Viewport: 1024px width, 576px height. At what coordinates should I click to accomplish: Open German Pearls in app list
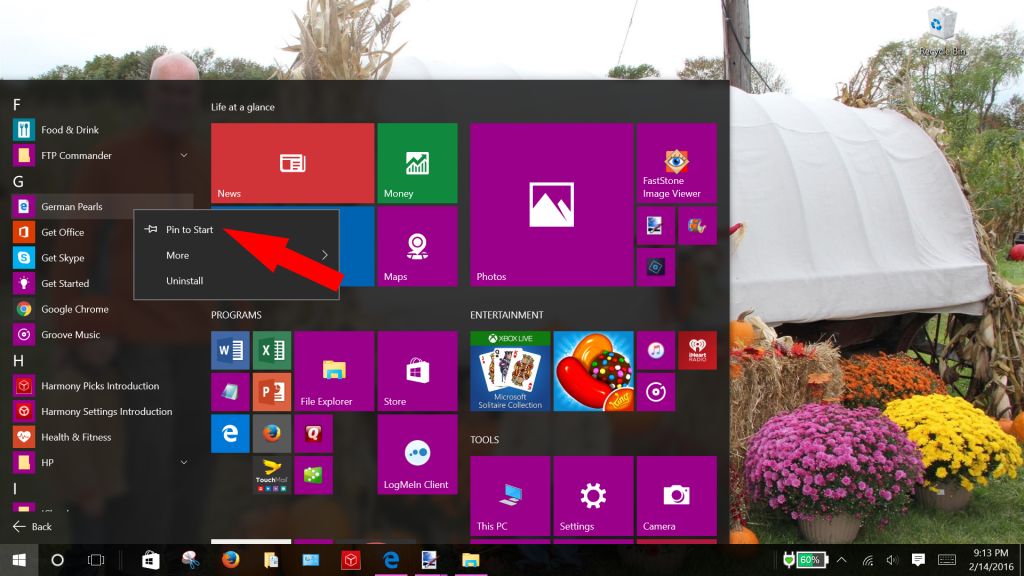[103, 206]
